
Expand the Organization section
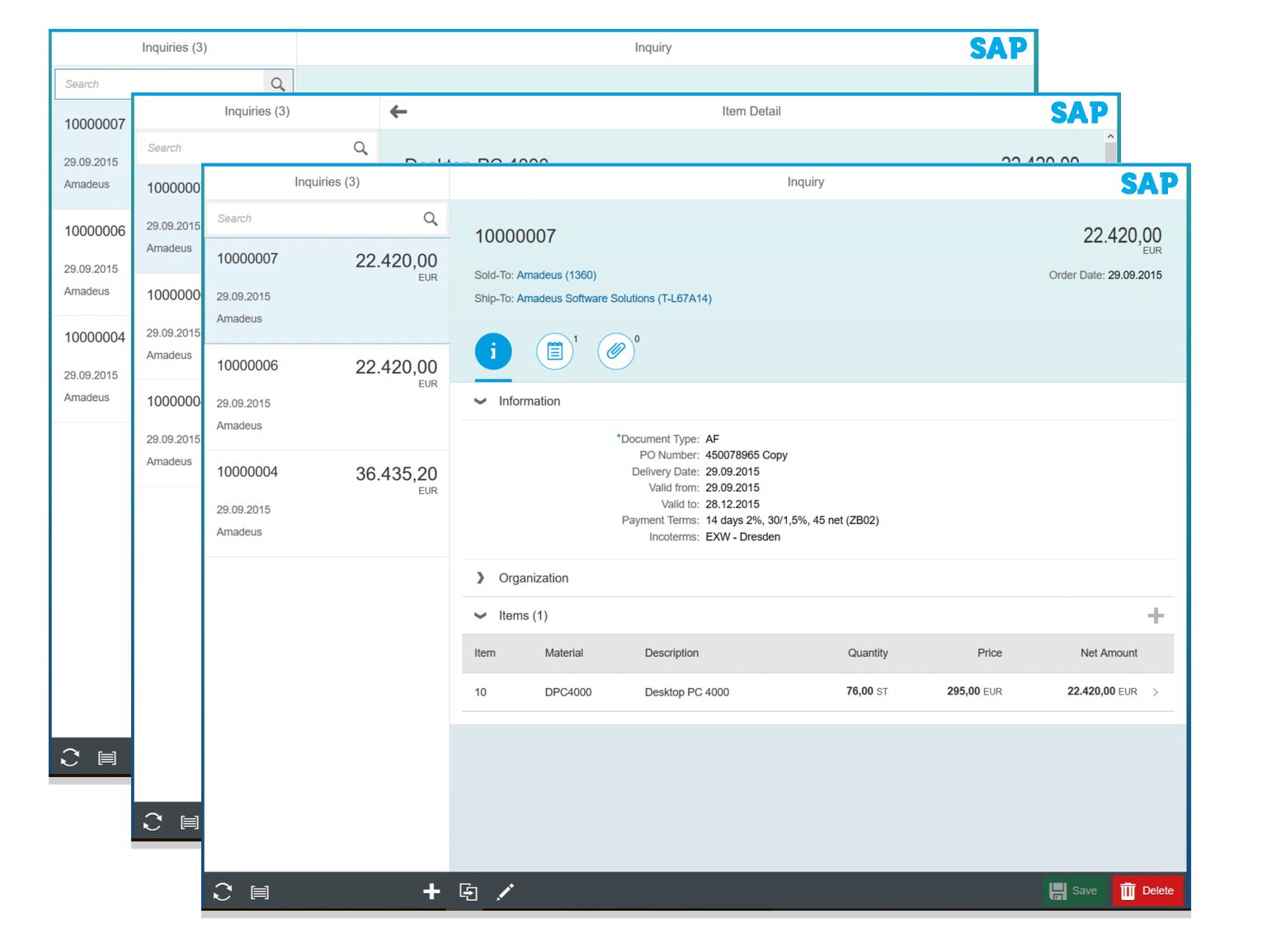click(x=480, y=578)
